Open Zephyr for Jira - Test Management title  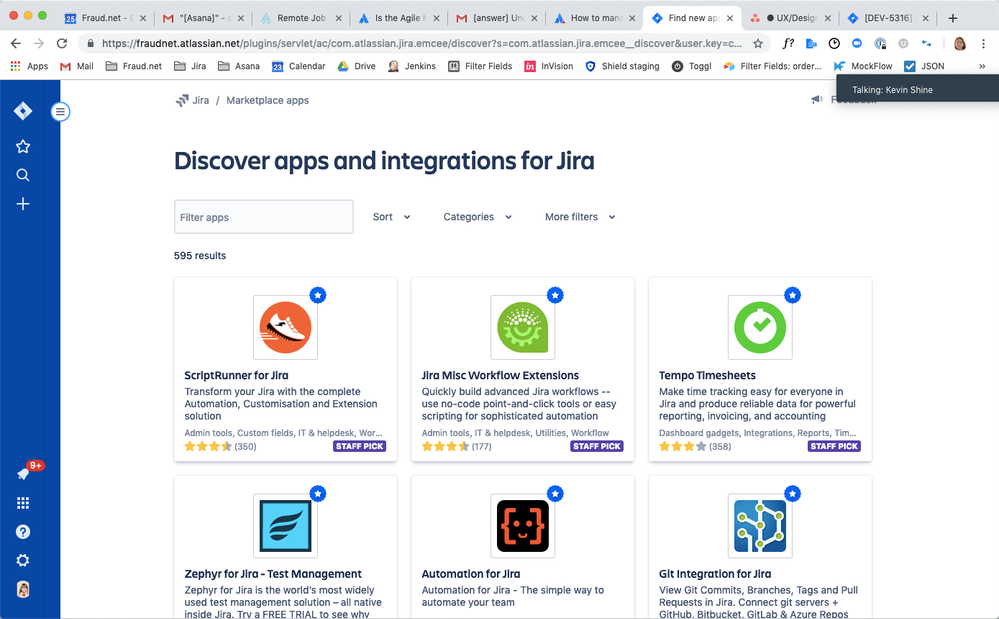pos(273,574)
